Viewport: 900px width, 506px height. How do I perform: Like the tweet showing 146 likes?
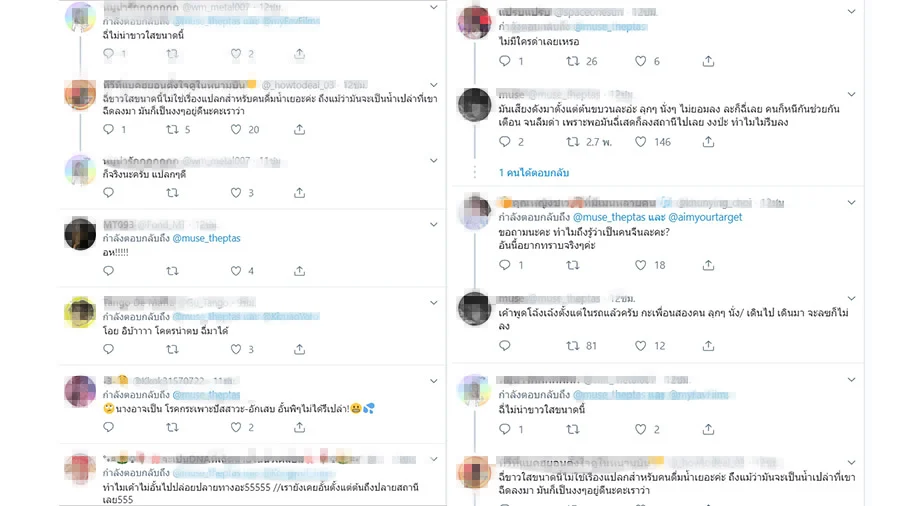coord(641,142)
